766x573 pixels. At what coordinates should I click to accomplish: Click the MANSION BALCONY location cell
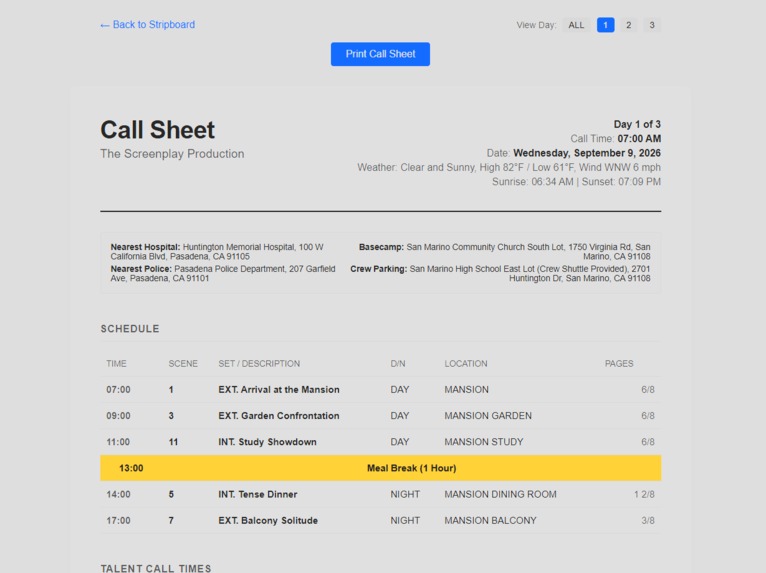point(490,520)
